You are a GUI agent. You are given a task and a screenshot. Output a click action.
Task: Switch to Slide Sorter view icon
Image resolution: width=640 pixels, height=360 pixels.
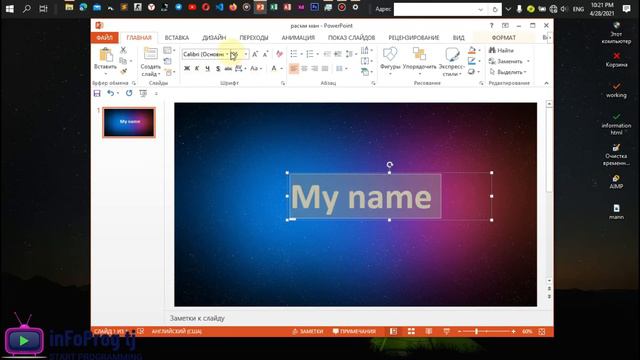point(411,331)
